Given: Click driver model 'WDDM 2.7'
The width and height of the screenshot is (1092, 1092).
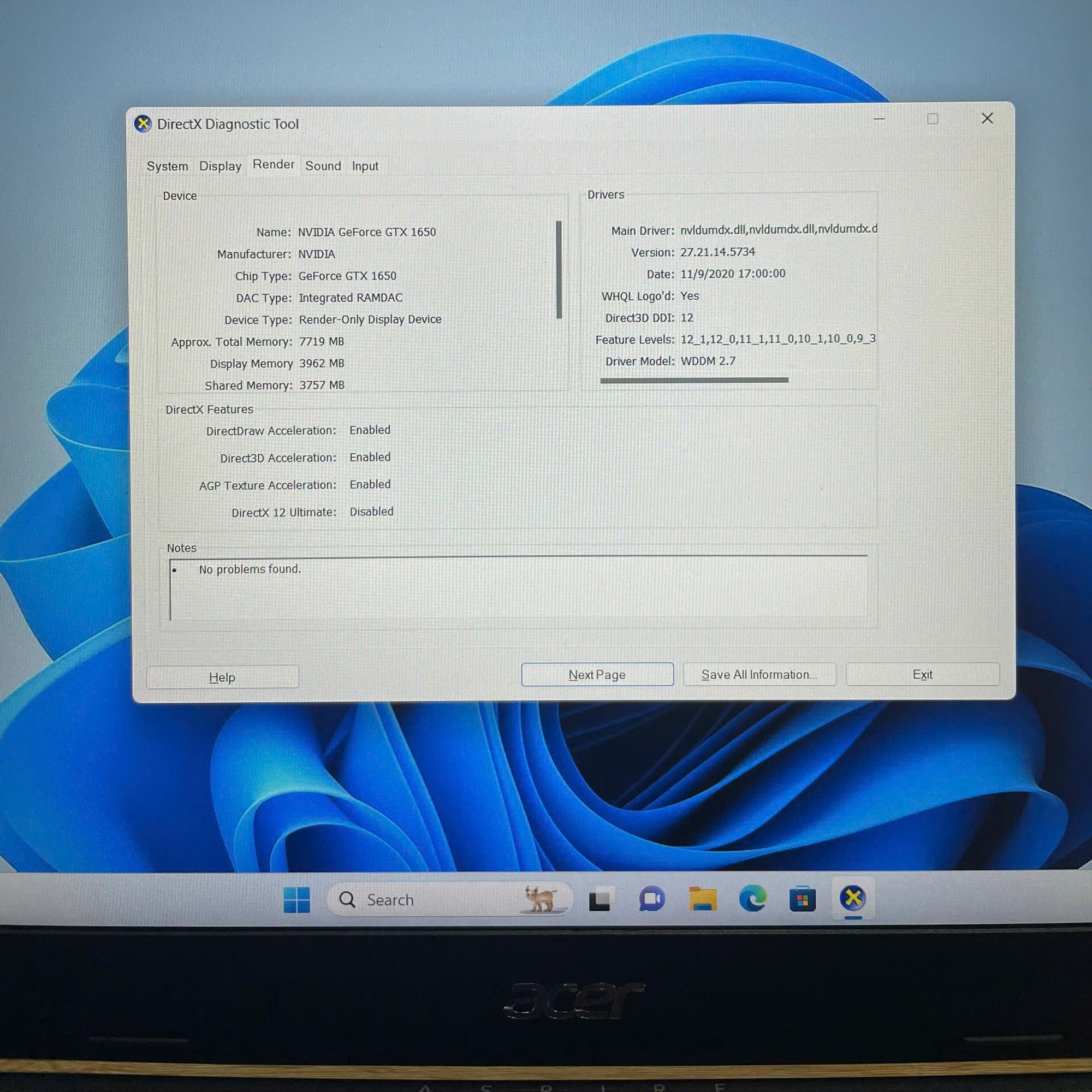Looking at the screenshot, I should pyautogui.click(x=708, y=361).
